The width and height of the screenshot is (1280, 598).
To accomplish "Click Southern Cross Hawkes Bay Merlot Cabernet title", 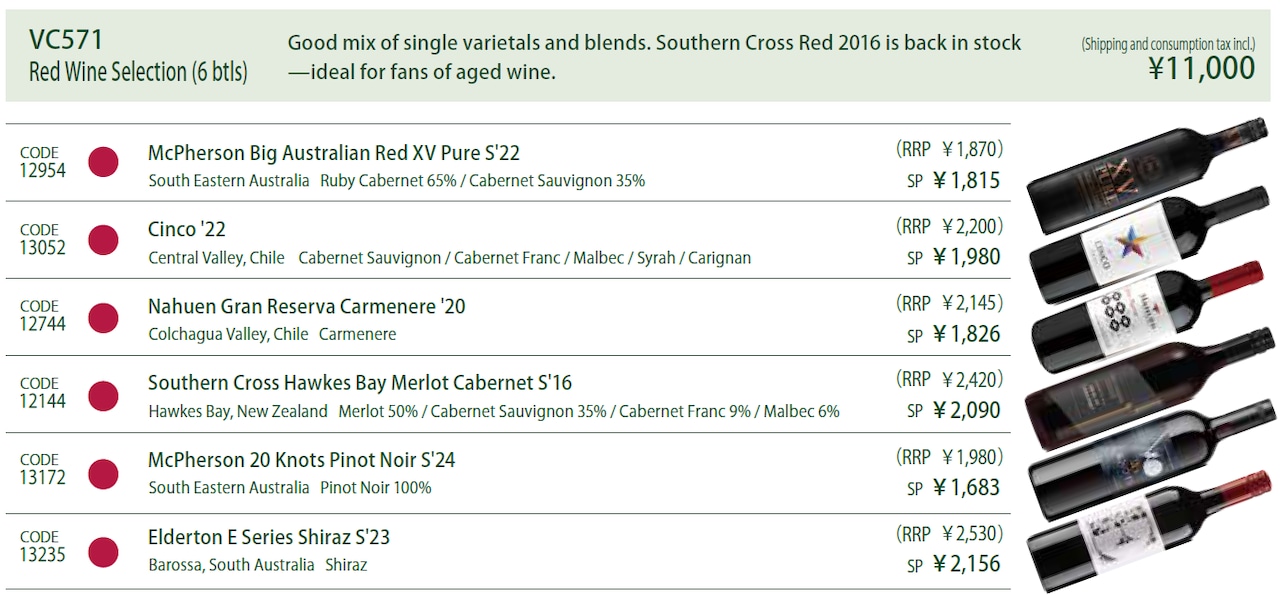I will click(360, 383).
